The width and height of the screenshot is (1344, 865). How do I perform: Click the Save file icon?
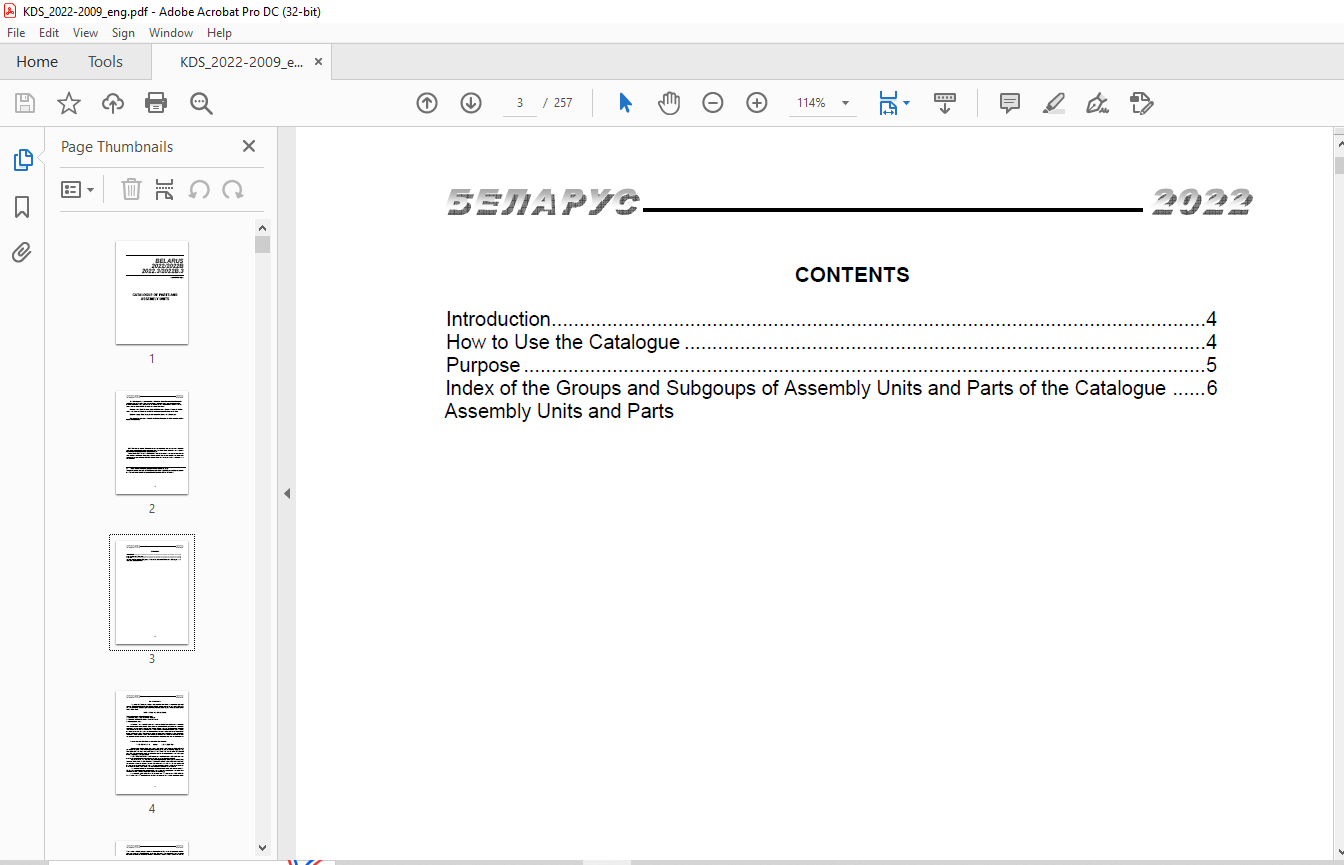[25, 103]
